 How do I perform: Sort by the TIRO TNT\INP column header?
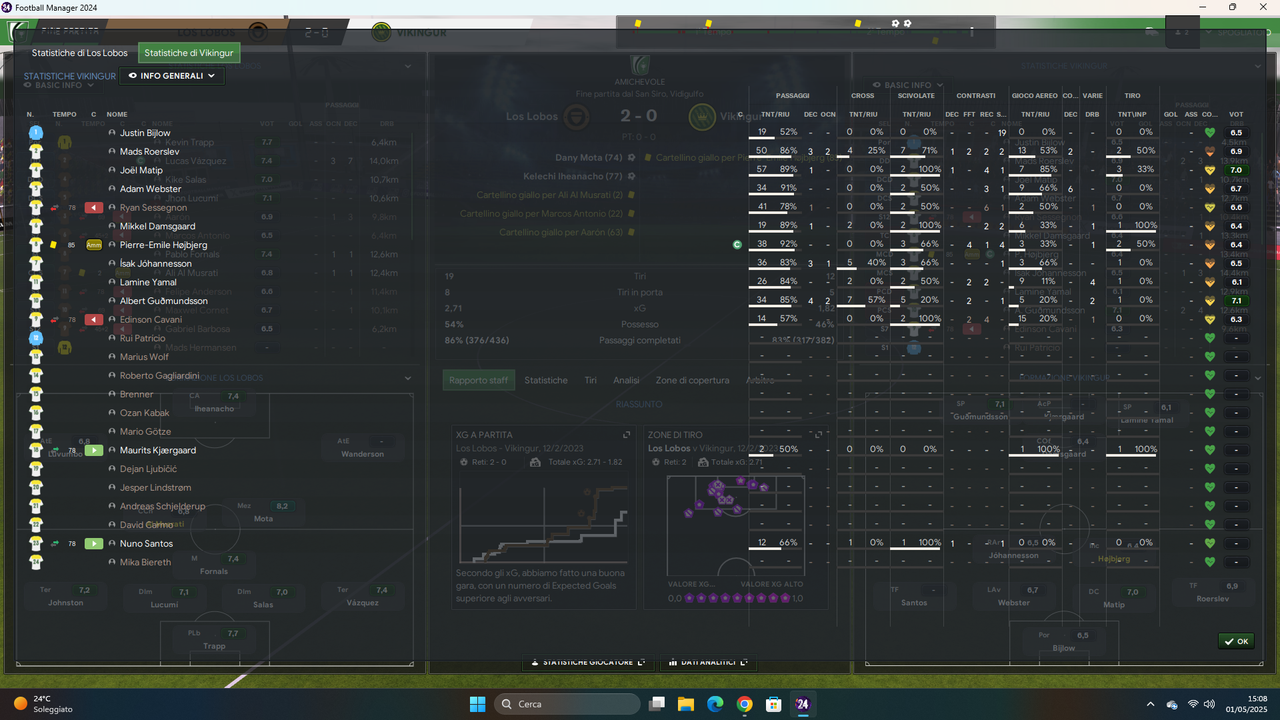(x=1132, y=114)
